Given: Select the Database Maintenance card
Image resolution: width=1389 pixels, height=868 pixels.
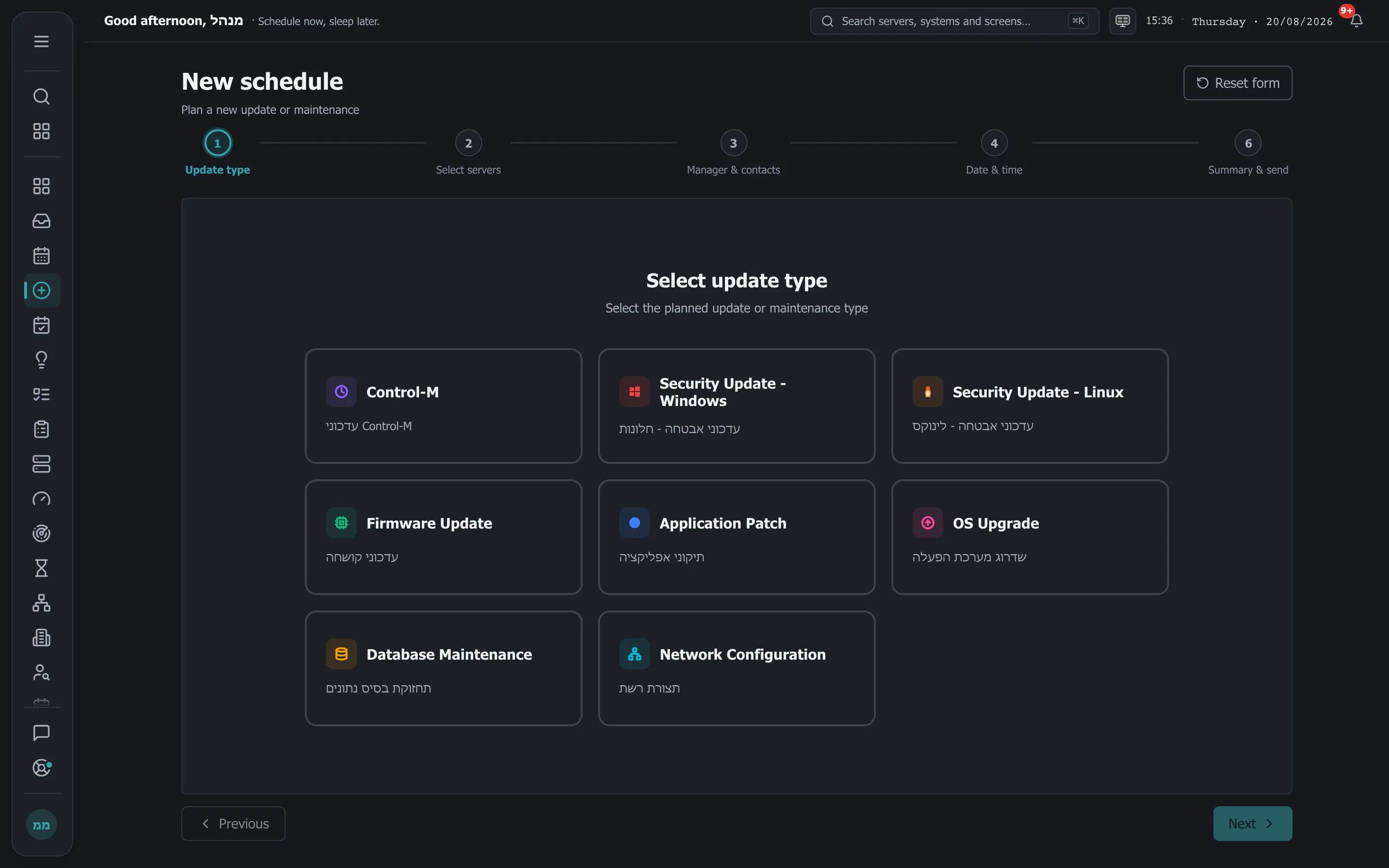Looking at the screenshot, I should 444,668.
